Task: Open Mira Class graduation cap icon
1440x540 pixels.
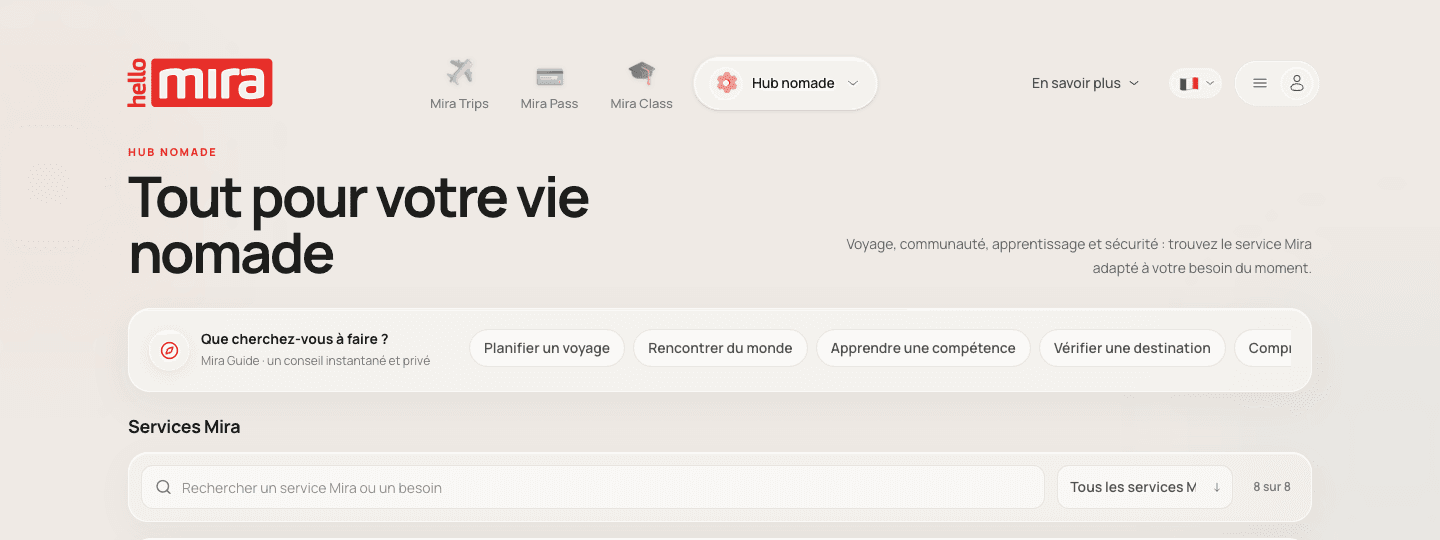Action: 641,73
